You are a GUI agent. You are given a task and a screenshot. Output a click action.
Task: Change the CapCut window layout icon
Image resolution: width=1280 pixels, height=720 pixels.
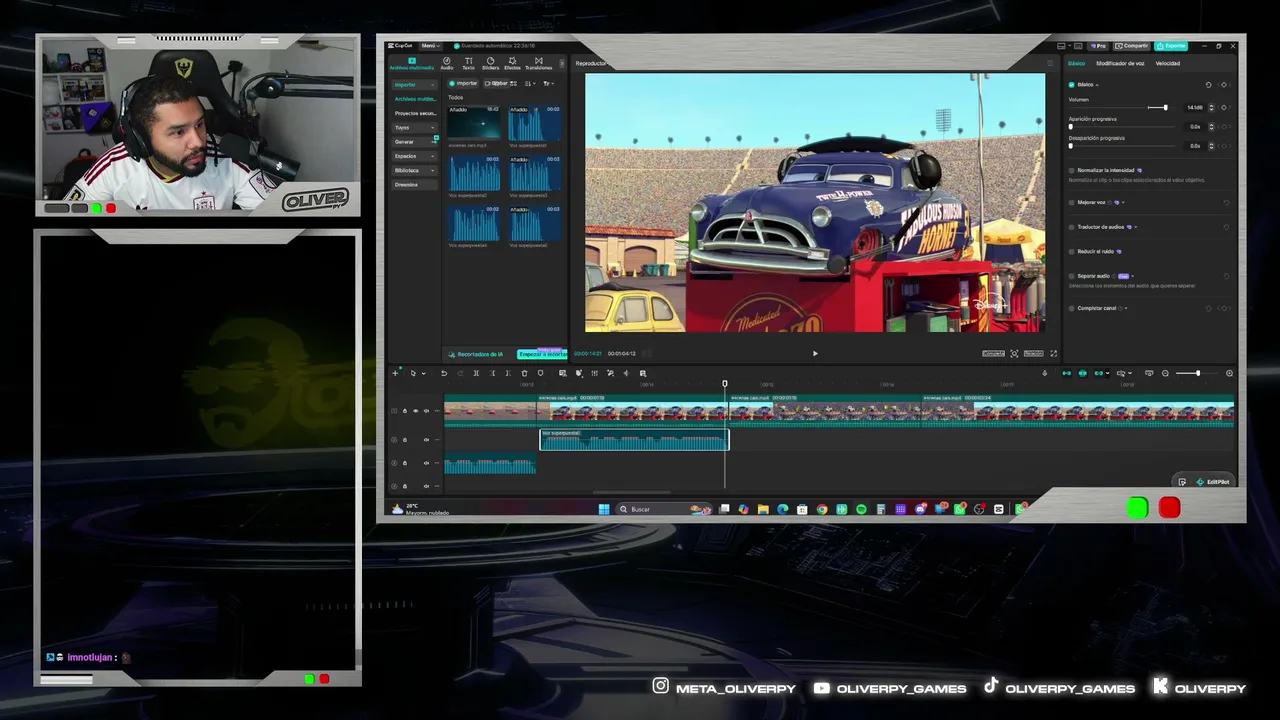coord(1061,46)
